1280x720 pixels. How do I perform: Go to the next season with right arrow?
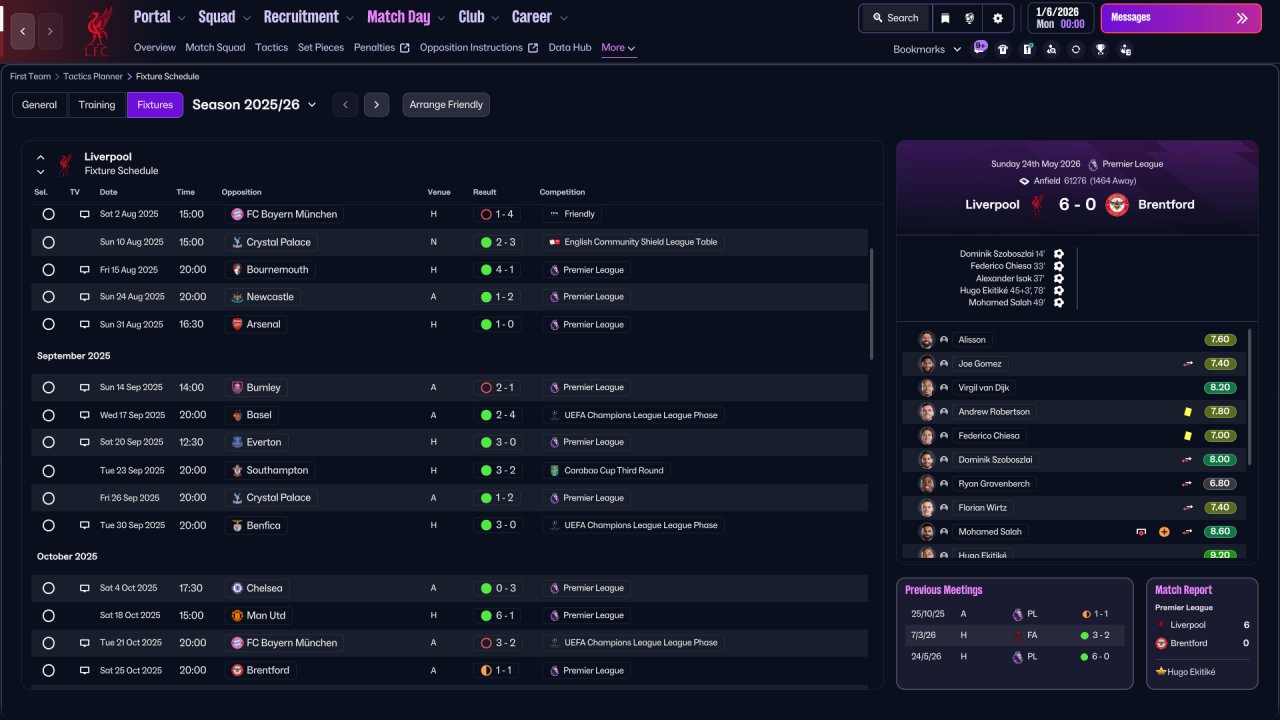pos(376,105)
